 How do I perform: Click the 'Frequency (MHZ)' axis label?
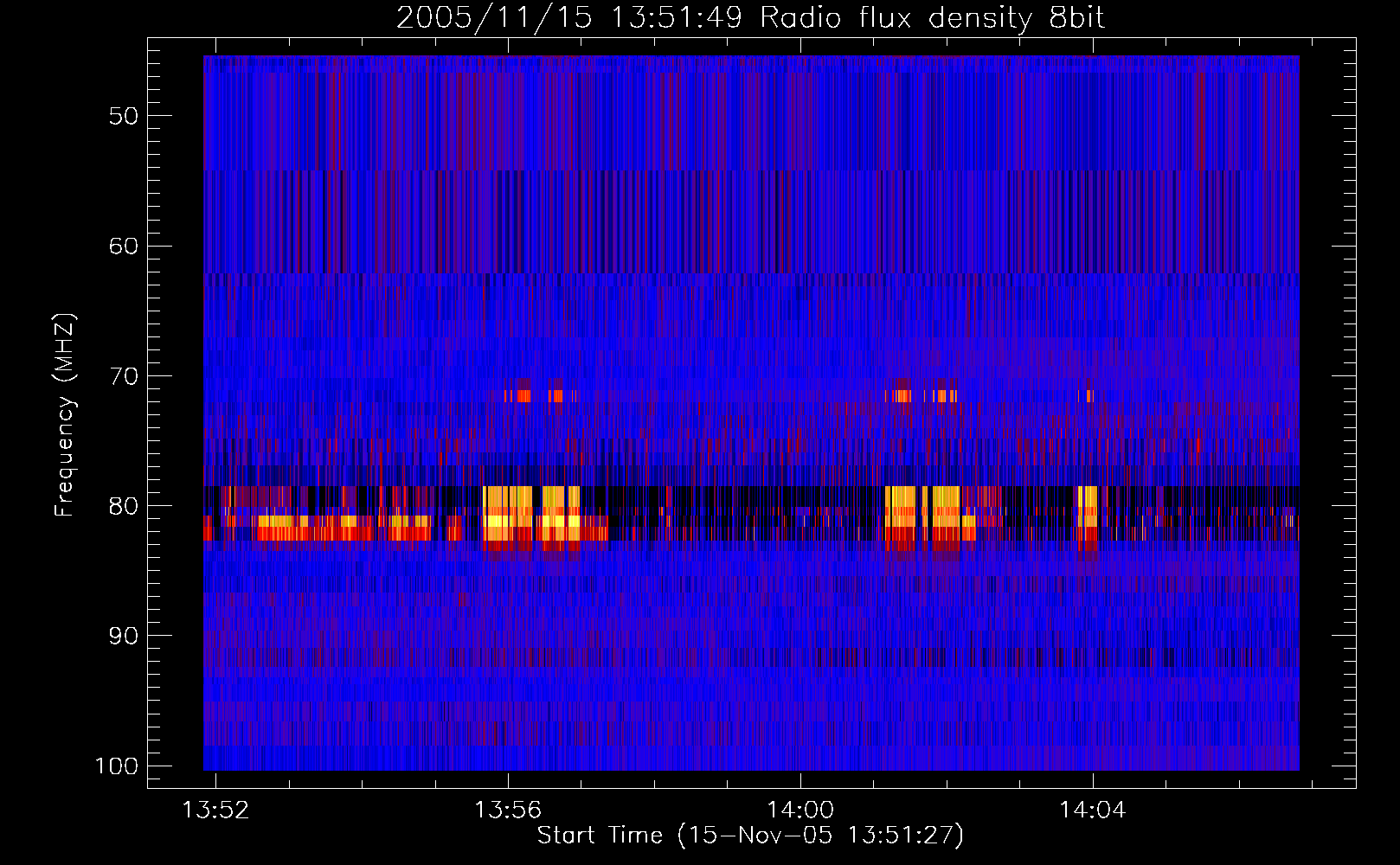point(65,415)
